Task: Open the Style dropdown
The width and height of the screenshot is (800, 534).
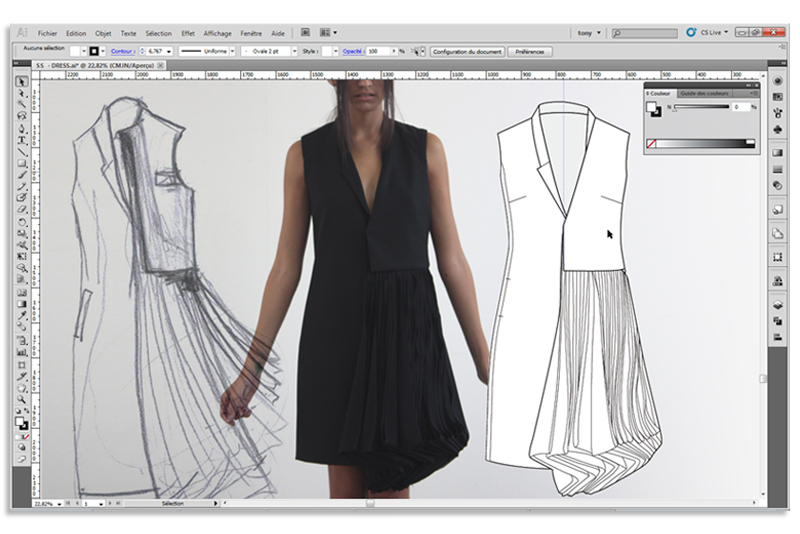Action: pyautogui.click(x=336, y=52)
